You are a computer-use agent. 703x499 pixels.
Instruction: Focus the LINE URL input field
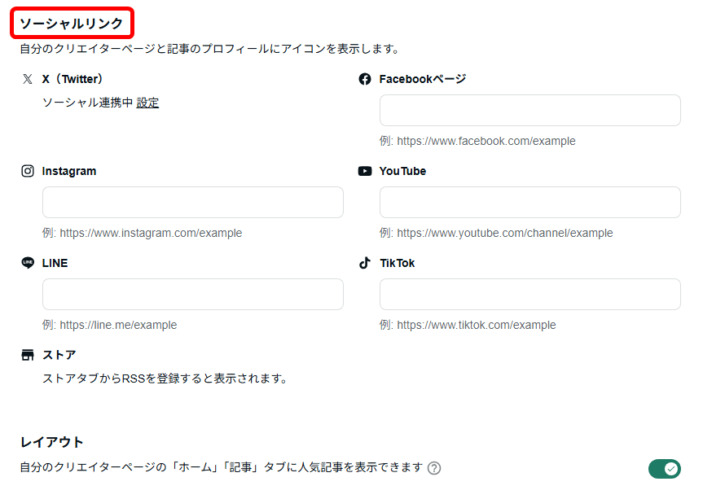192,294
